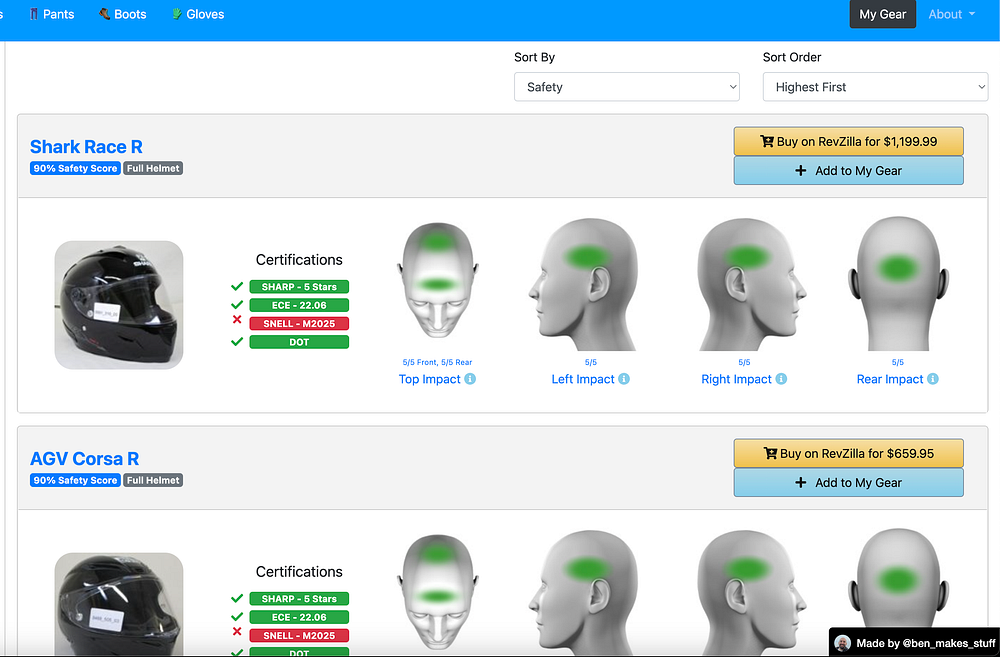1000x657 pixels.
Task: Click the Shark Race R left impact head diagram
Action: pos(583,284)
